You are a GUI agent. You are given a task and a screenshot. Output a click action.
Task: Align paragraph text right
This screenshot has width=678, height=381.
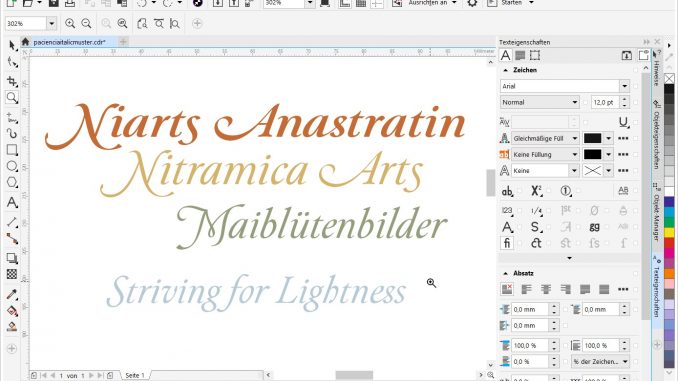point(565,289)
